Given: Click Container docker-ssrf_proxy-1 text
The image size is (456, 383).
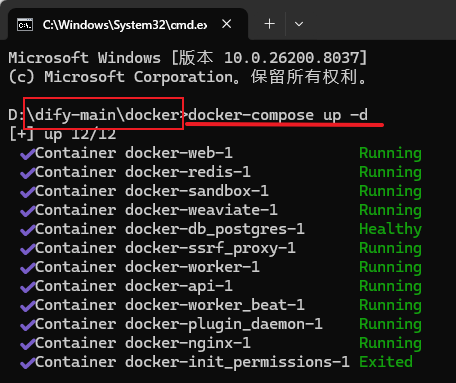Looking at the screenshot, I should tap(165, 249).
